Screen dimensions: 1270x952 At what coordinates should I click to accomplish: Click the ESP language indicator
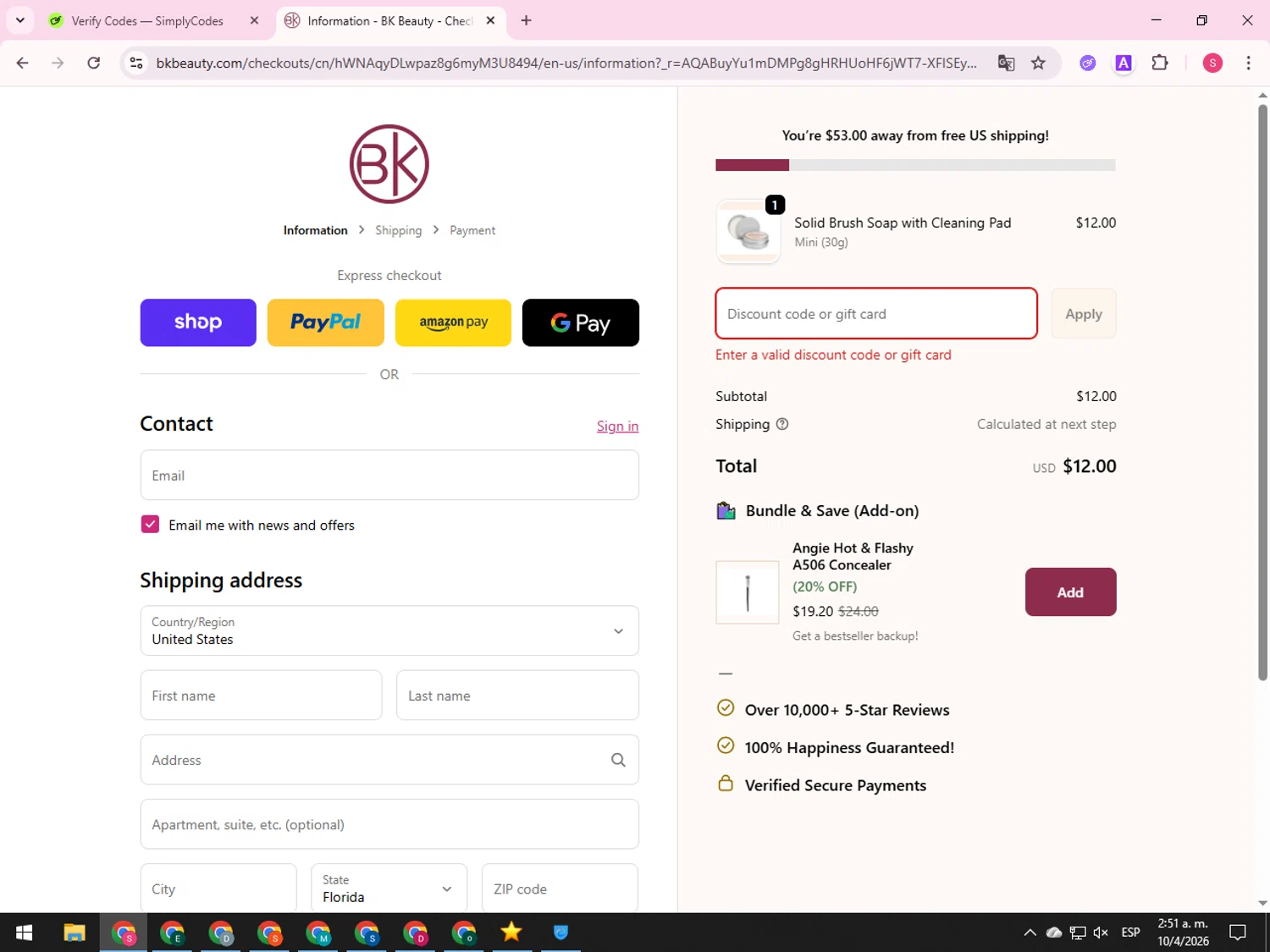[x=1130, y=933]
